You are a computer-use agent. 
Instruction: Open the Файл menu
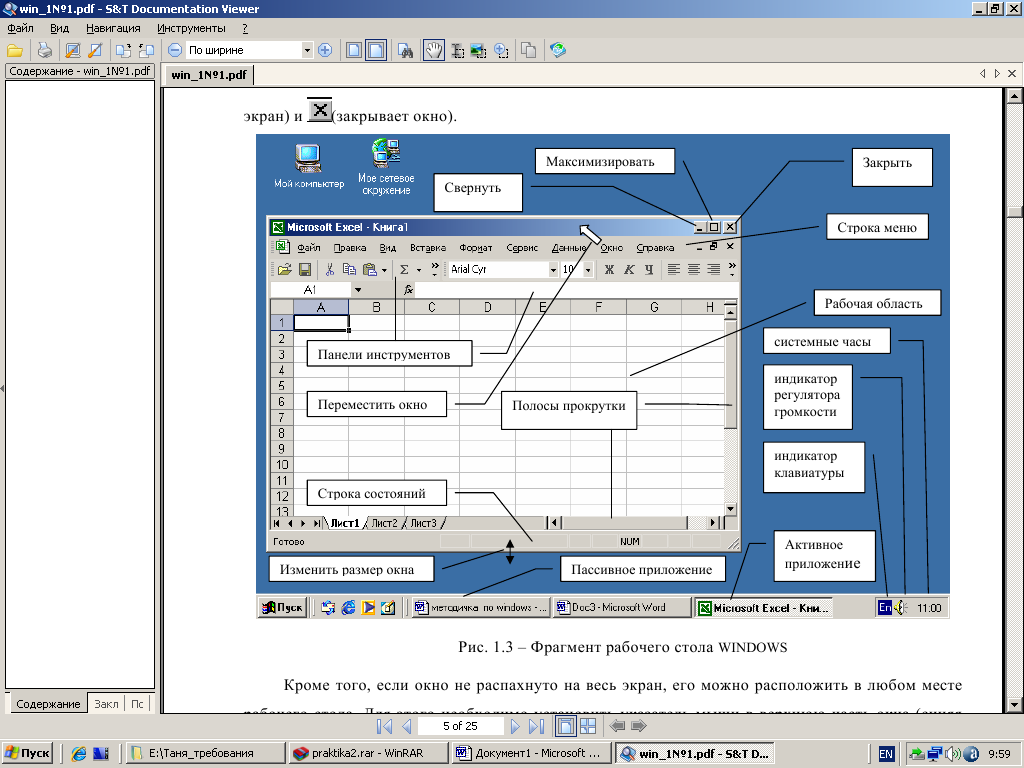point(21,28)
